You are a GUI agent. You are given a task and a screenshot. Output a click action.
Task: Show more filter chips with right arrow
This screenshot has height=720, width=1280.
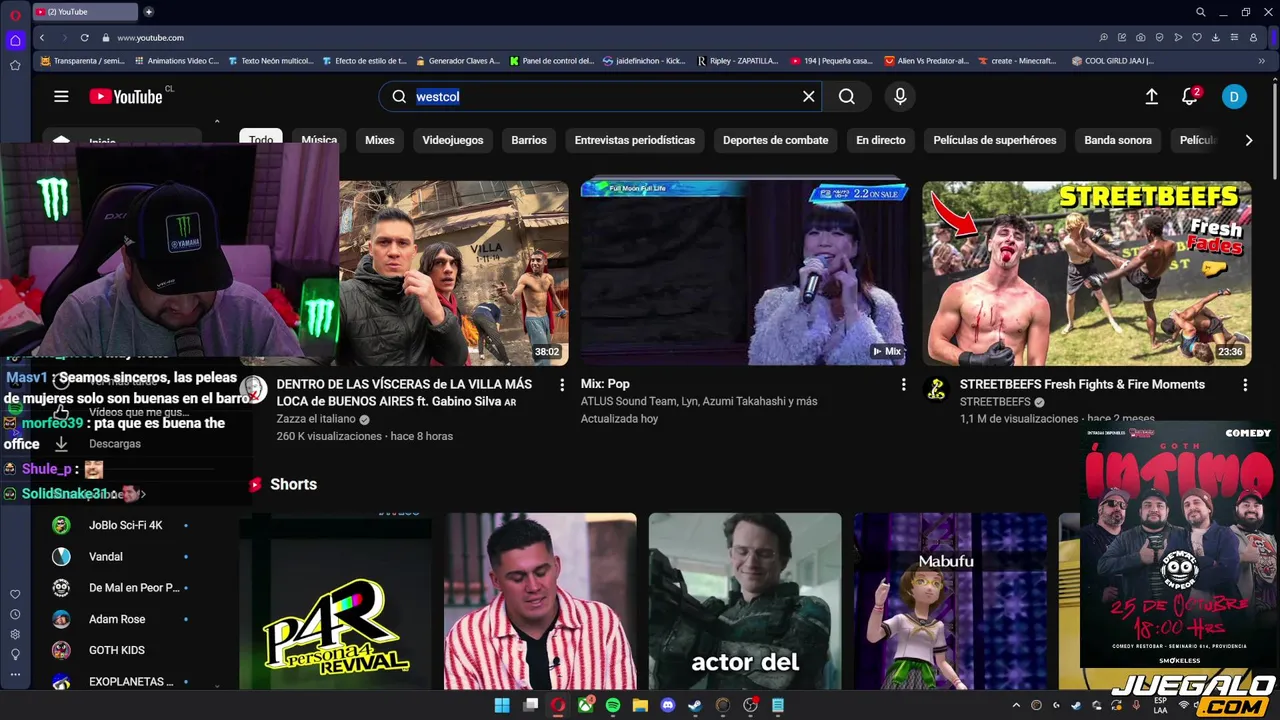click(1249, 140)
